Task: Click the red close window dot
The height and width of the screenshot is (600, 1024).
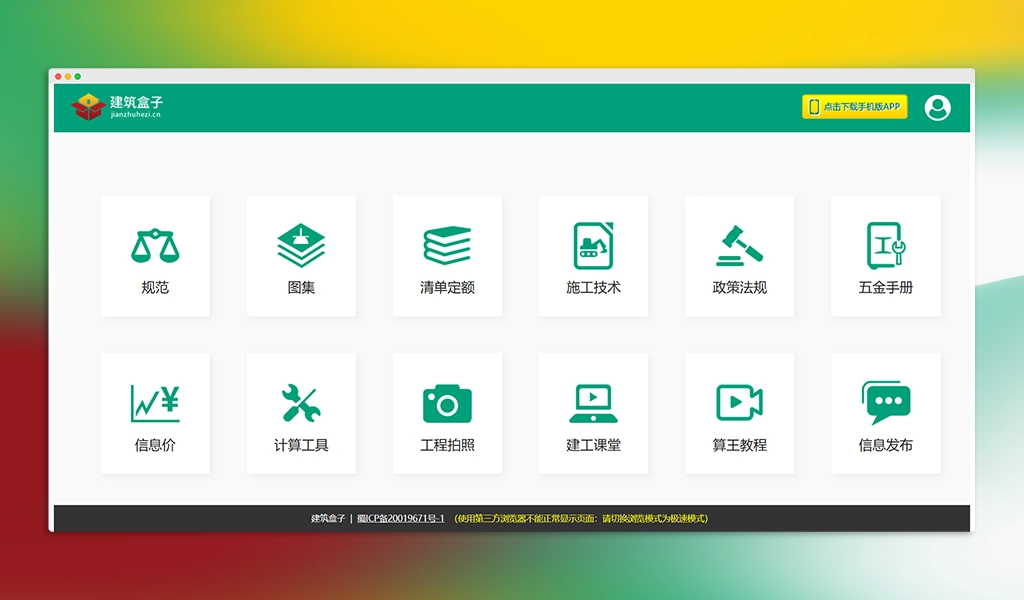Action: (x=58, y=76)
